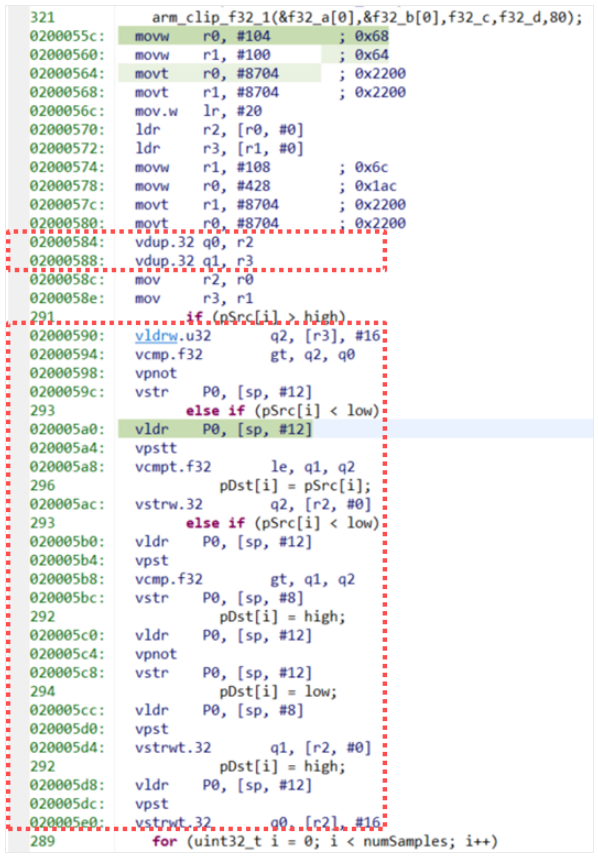Click the vpst at address 020005d0
Image resolution: width=598 pixels, height=857 pixels.
tap(151, 729)
